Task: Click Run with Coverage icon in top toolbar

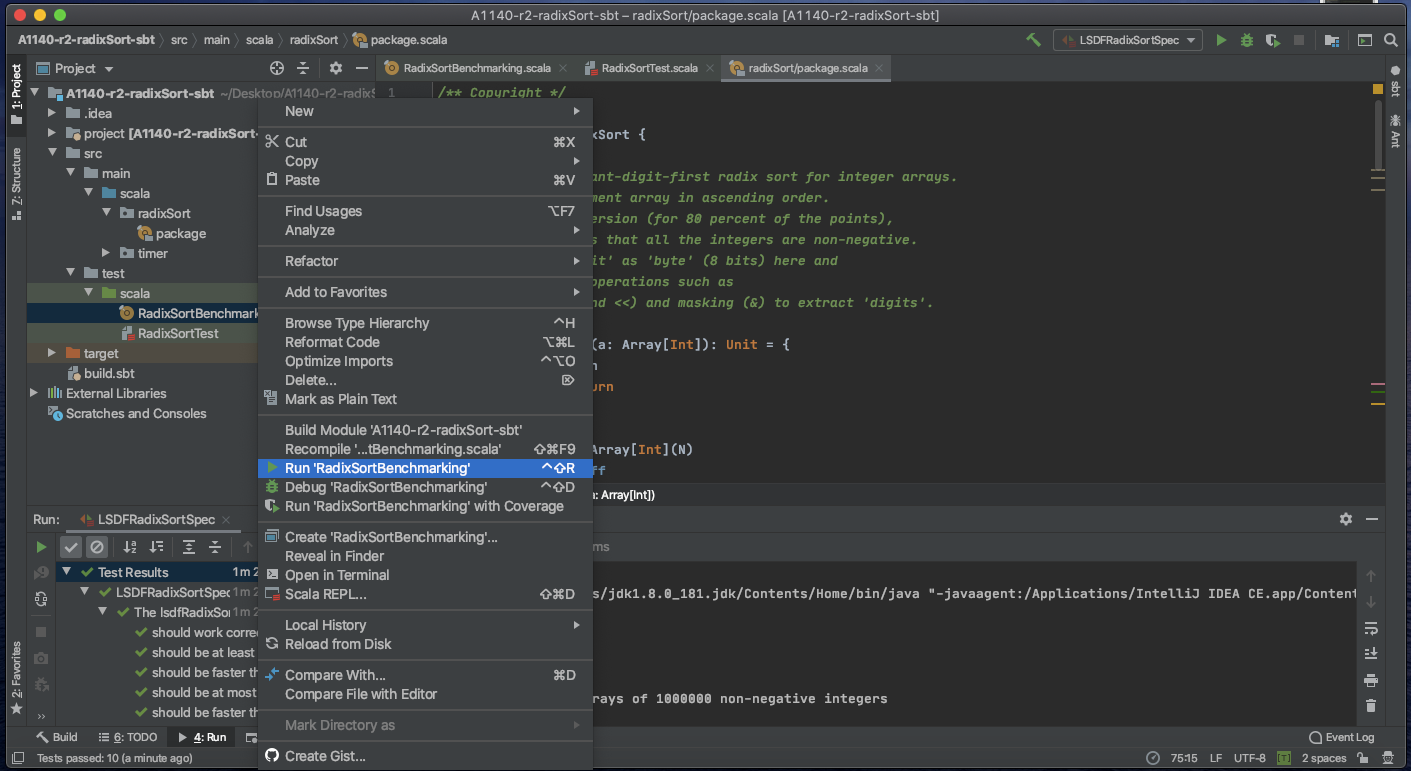Action: (x=1272, y=40)
